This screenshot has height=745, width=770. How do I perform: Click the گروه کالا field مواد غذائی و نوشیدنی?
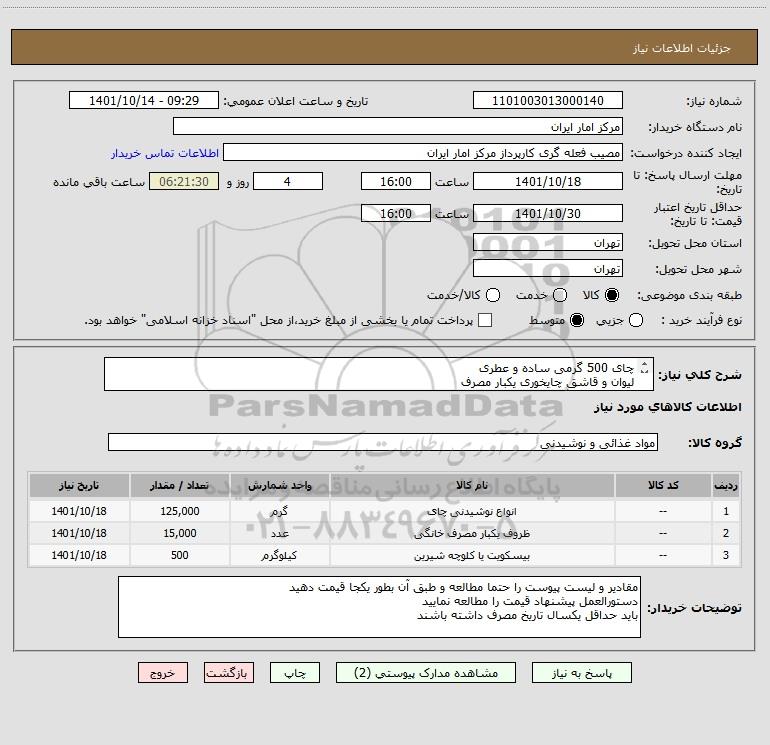[383, 442]
